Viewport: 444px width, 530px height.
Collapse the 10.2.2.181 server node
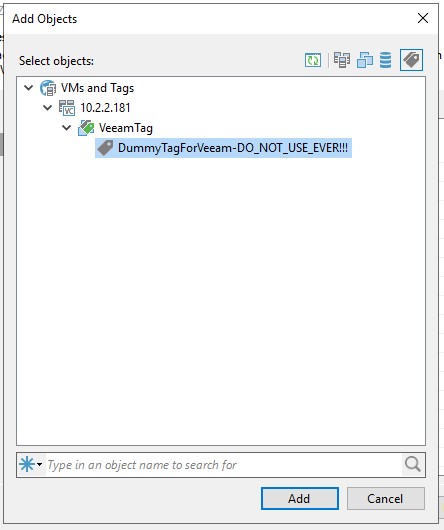48,108
